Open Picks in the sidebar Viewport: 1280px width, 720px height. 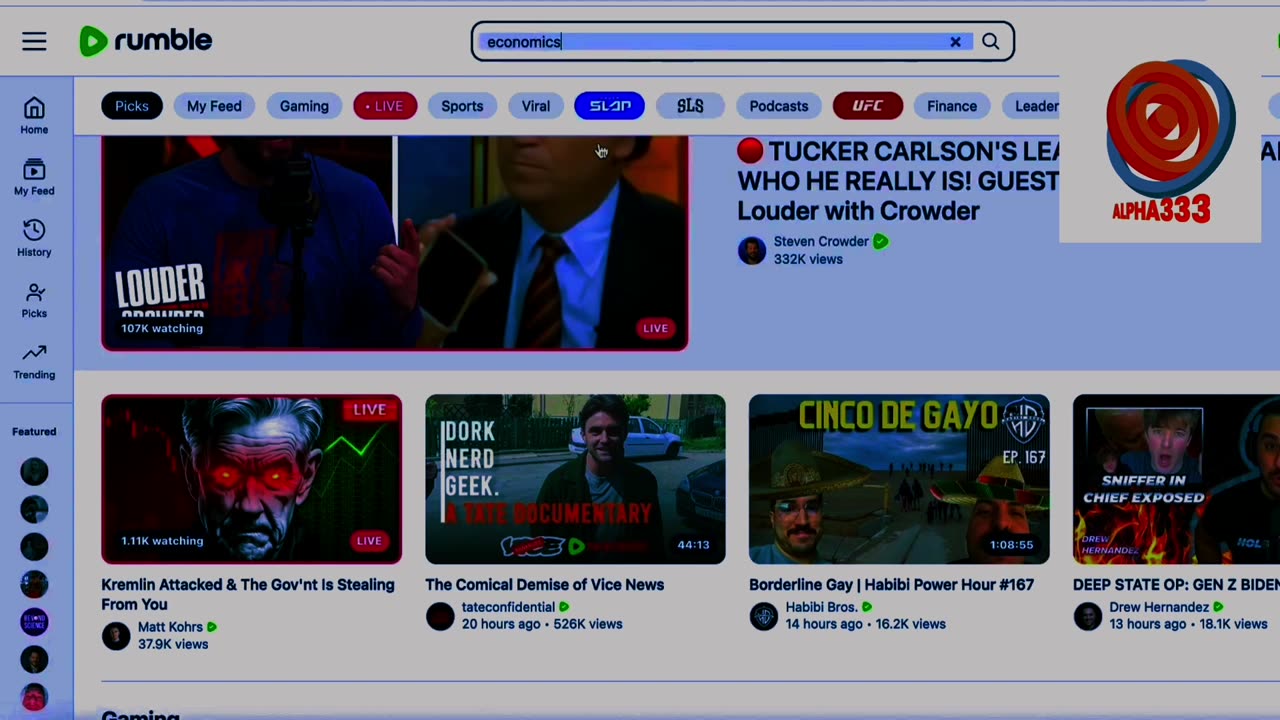click(34, 300)
